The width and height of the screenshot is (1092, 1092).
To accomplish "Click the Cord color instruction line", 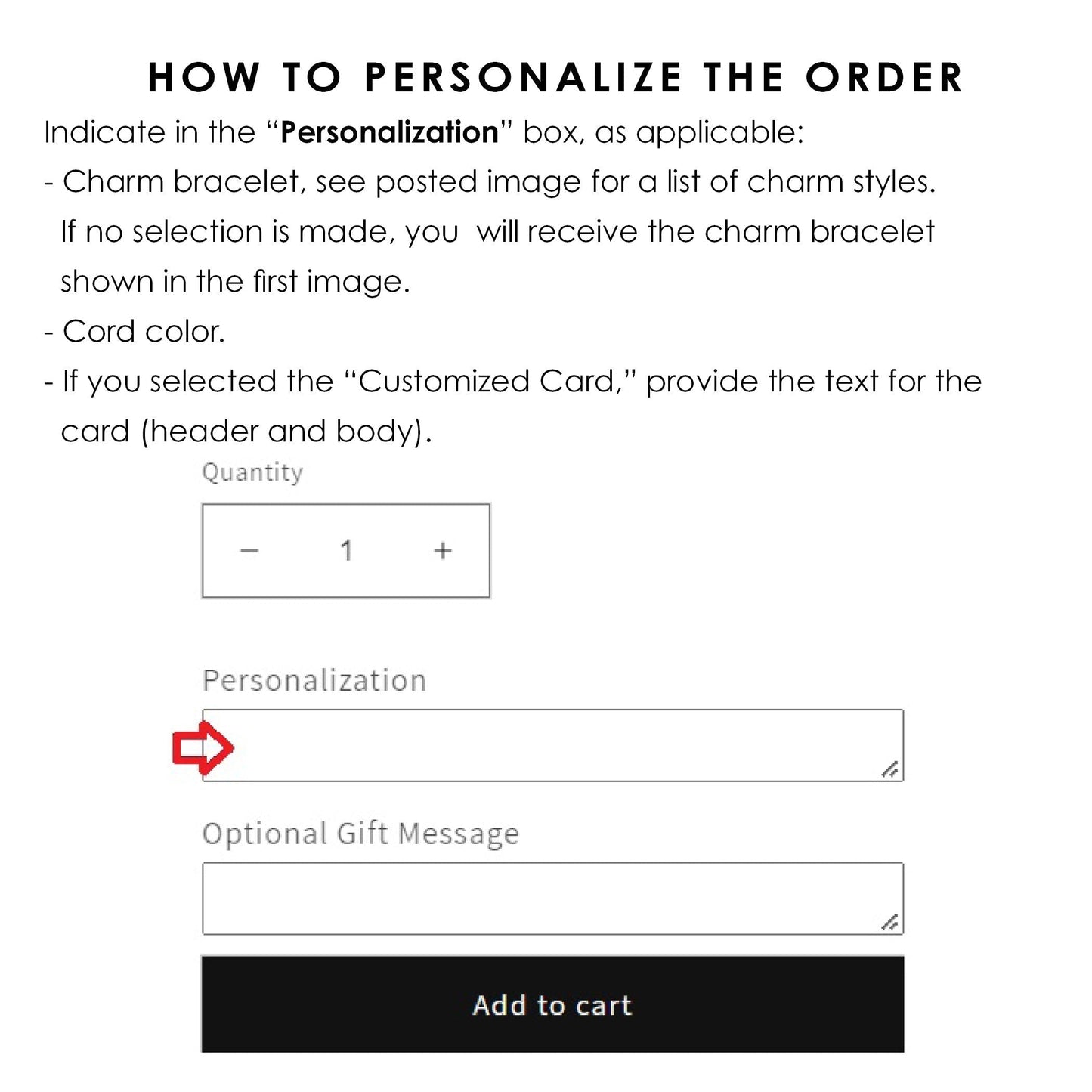I will coord(135,331).
